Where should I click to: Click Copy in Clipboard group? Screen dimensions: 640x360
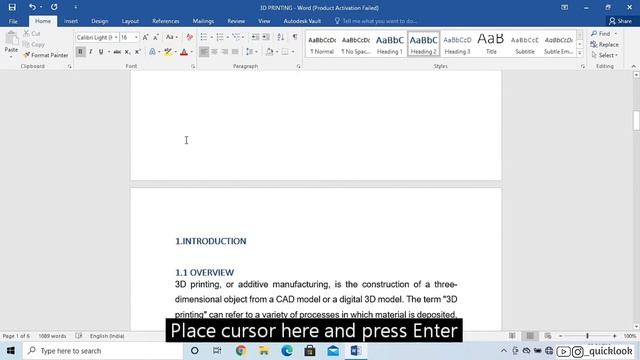point(33,44)
